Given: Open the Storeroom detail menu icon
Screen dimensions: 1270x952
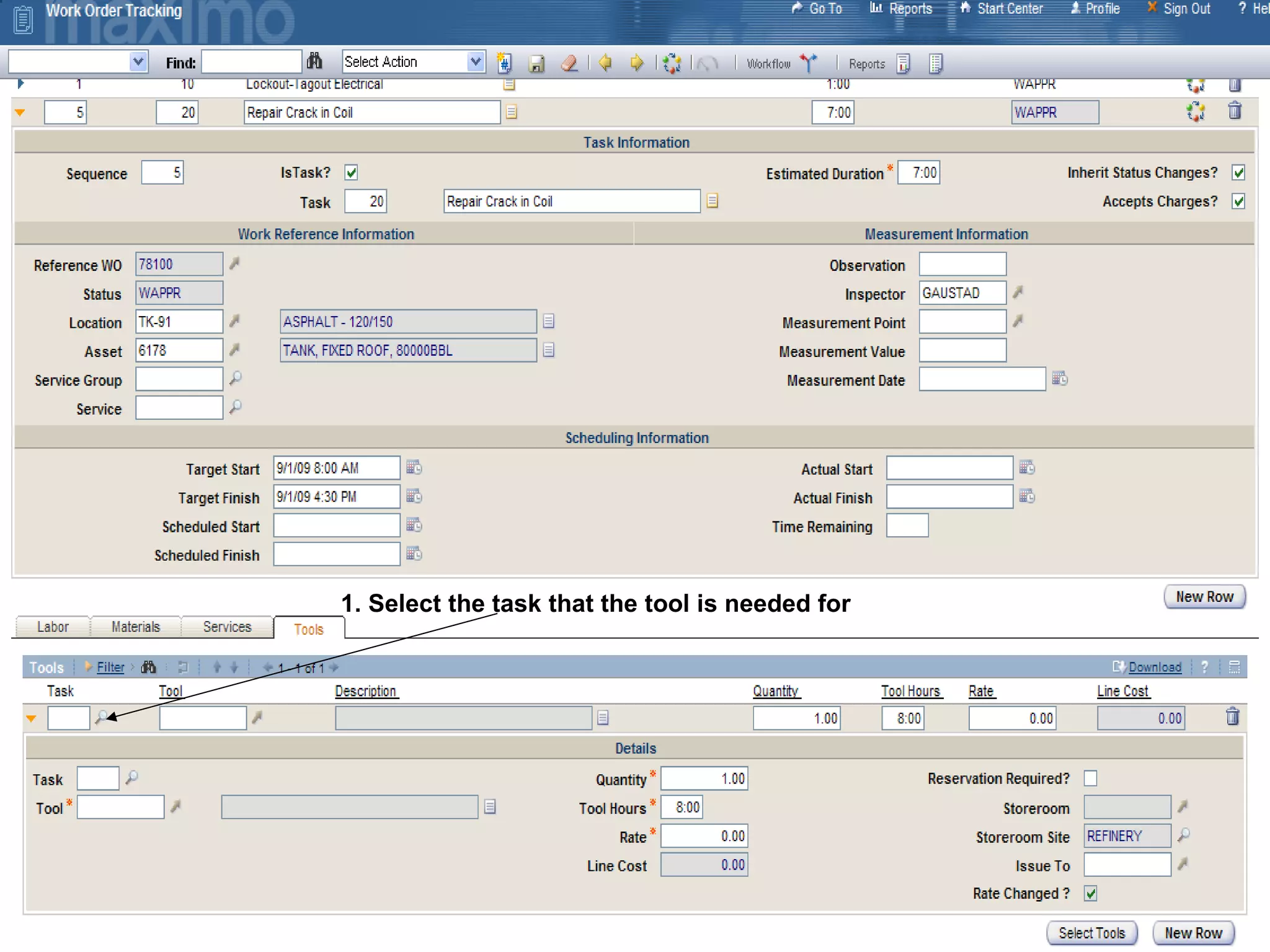Looking at the screenshot, I should click(x=1183, y=806).
